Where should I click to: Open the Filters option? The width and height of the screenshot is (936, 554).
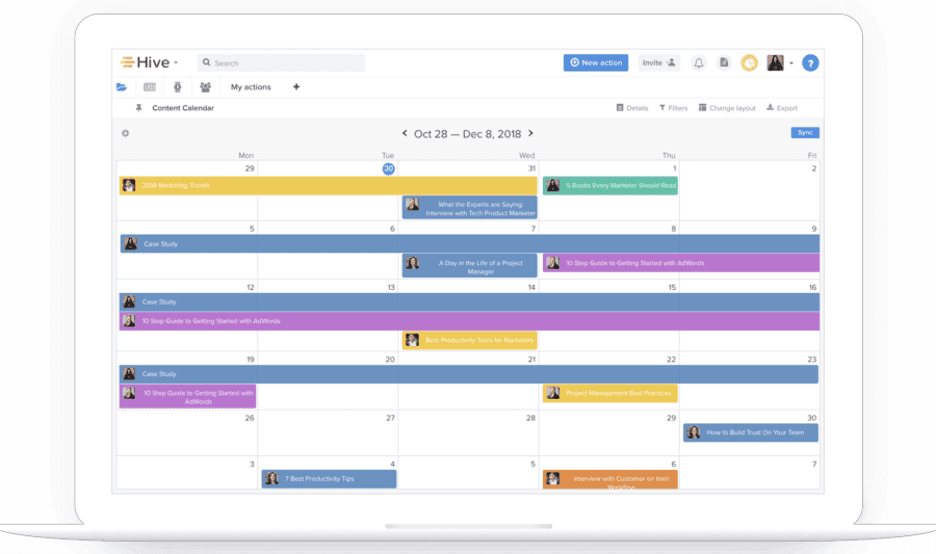(x=673, y=108)
